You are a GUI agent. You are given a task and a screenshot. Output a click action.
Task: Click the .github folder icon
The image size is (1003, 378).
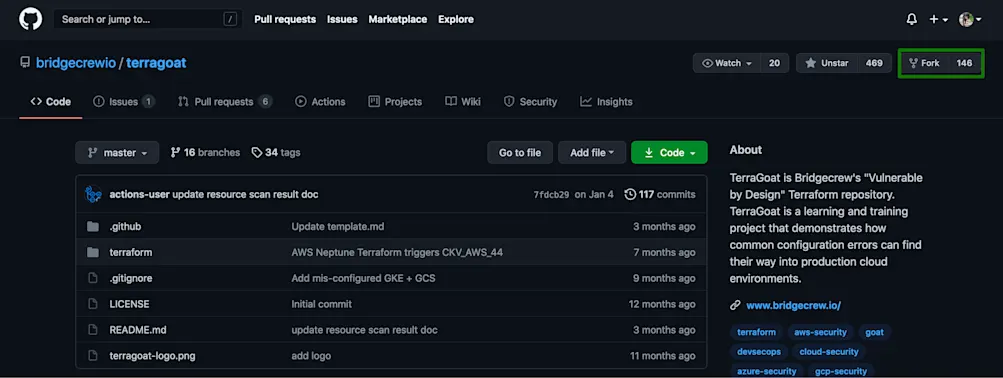(x=93, y=226)
